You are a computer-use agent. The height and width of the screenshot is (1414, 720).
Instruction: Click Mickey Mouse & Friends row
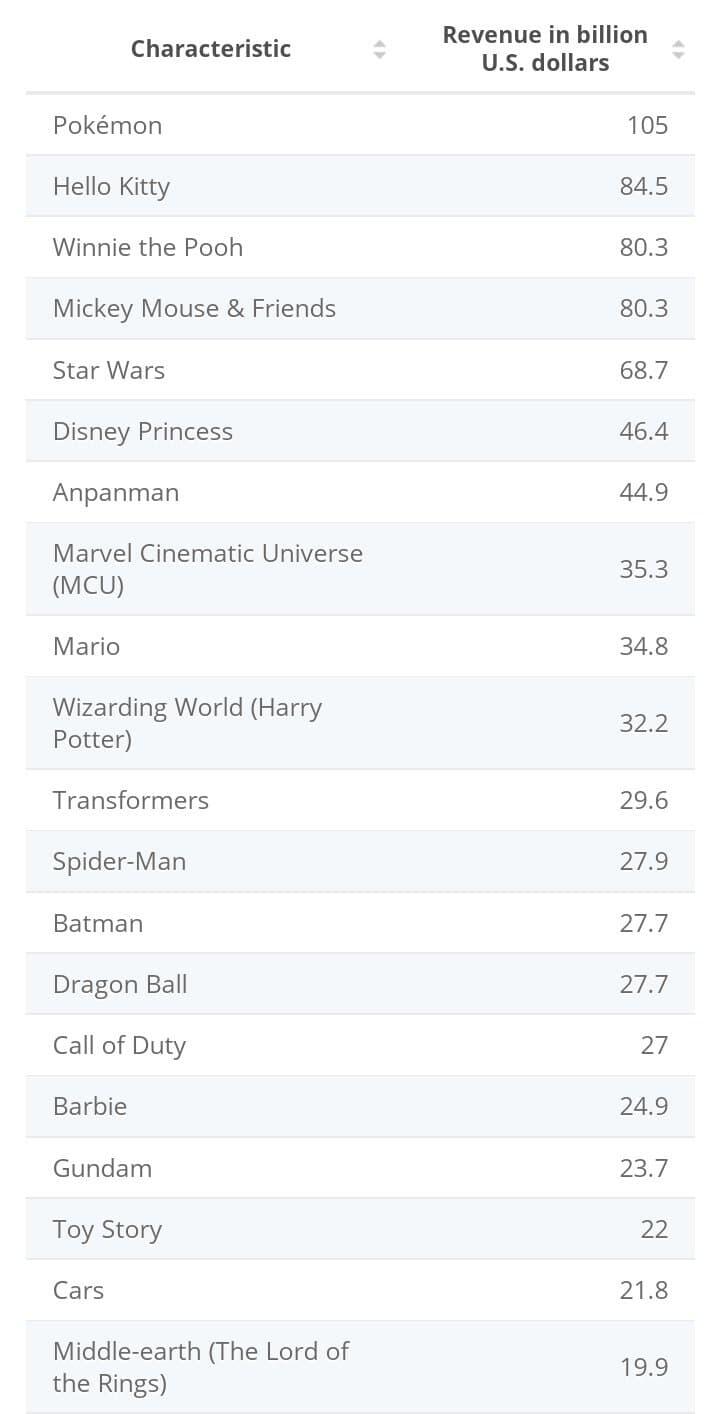tap(194, 309)
